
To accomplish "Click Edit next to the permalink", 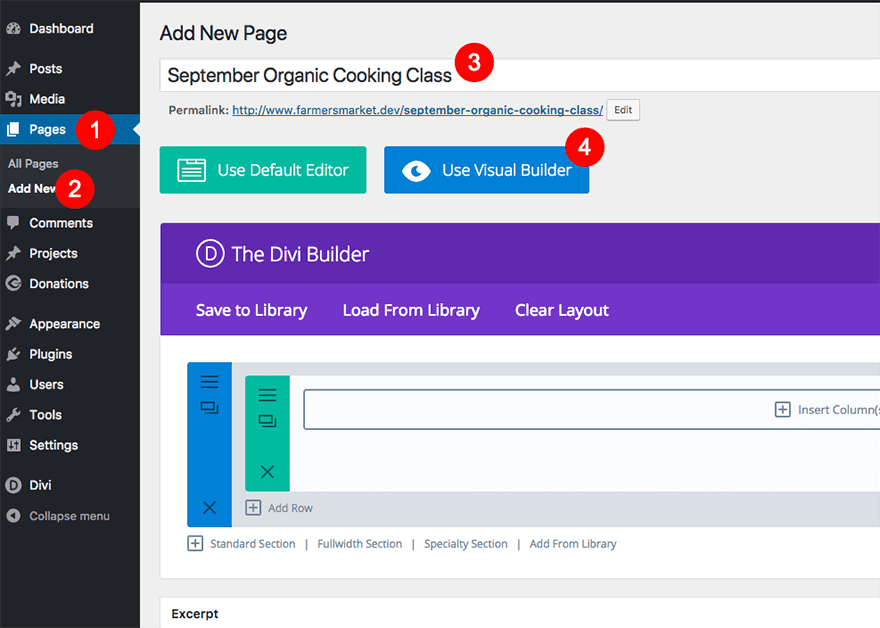I will (x=622, y=110).
